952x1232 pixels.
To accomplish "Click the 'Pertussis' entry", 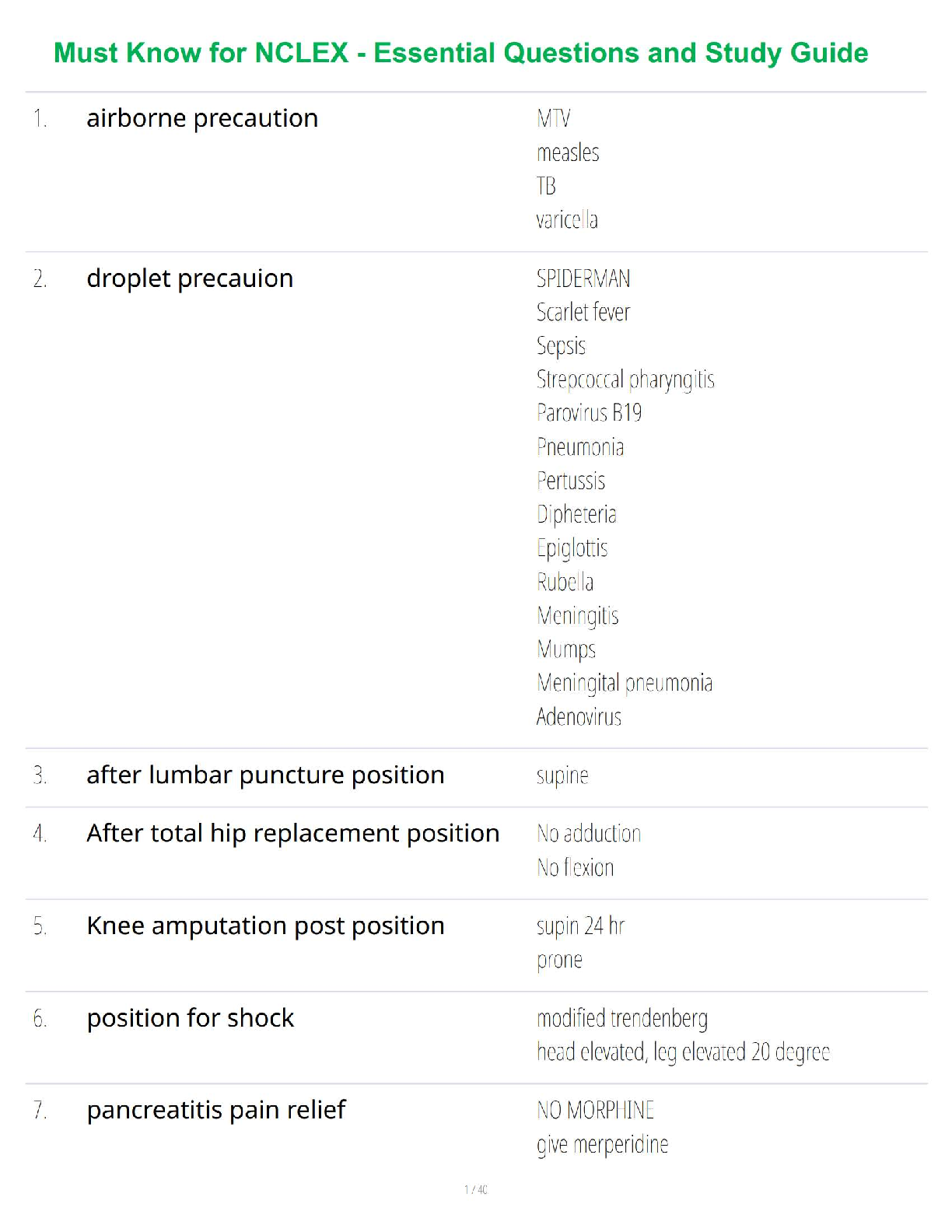I will click(x=571, y=481).
